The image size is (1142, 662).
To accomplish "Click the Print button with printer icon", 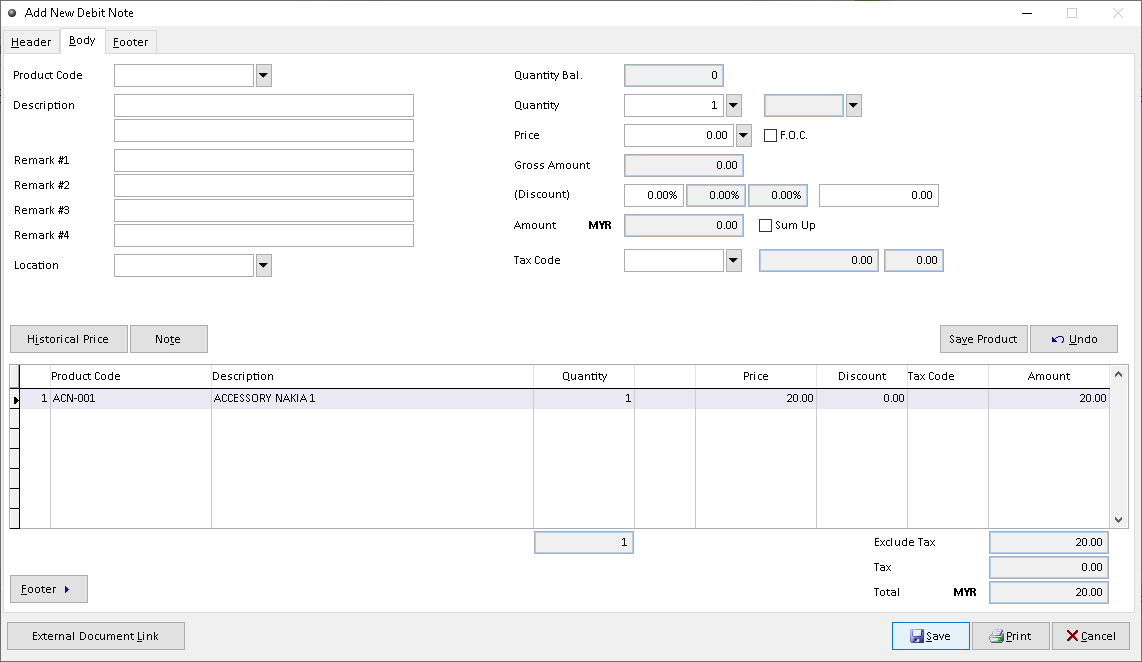I will coord(1011,636).
